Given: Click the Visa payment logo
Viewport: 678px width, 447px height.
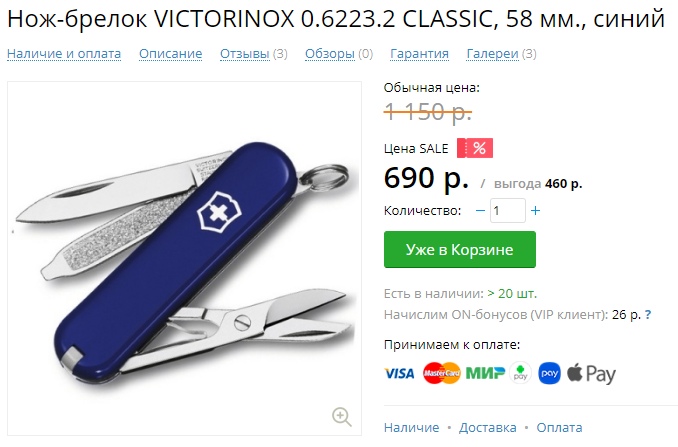Looking at the screenshot, I should [399, 373].
